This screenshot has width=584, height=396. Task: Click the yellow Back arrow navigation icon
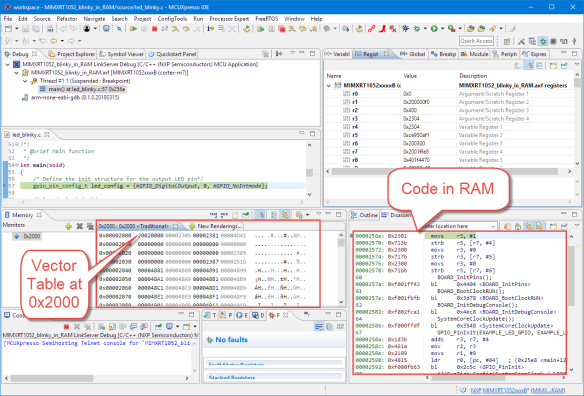point(54,41)
